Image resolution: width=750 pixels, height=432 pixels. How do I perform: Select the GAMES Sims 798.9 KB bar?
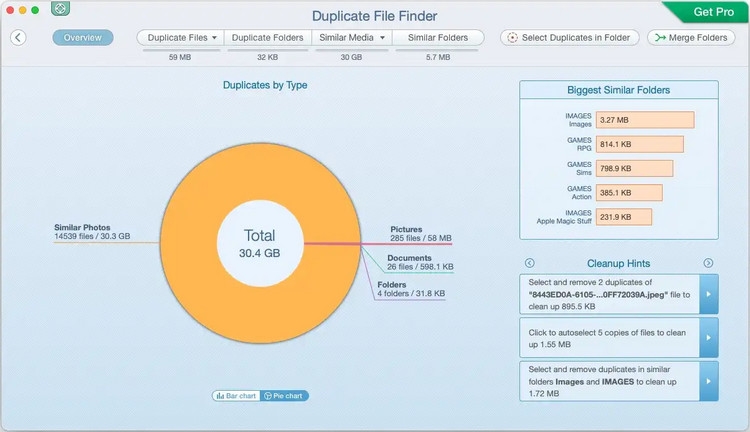[634, 168]
